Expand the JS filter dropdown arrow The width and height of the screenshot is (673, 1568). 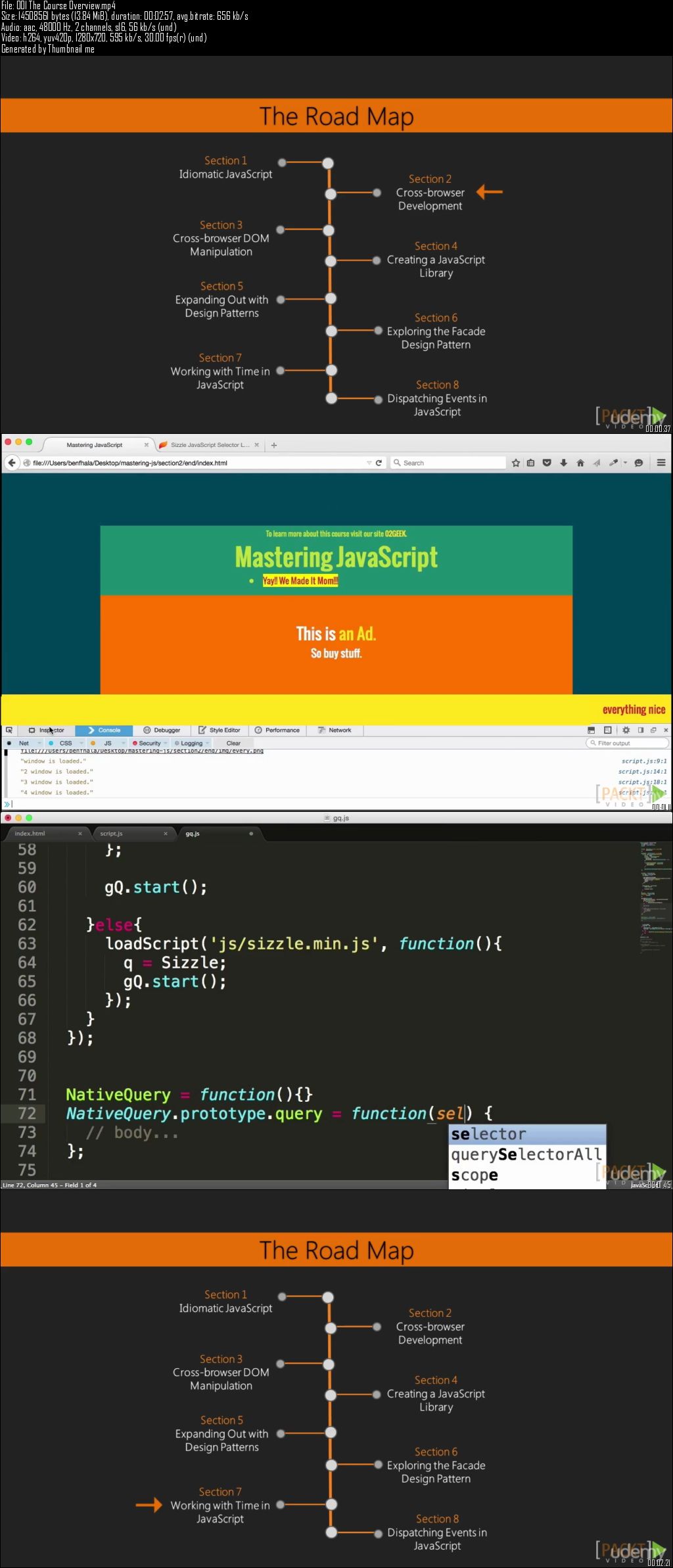pyautogui.click(x=123, y=743)
